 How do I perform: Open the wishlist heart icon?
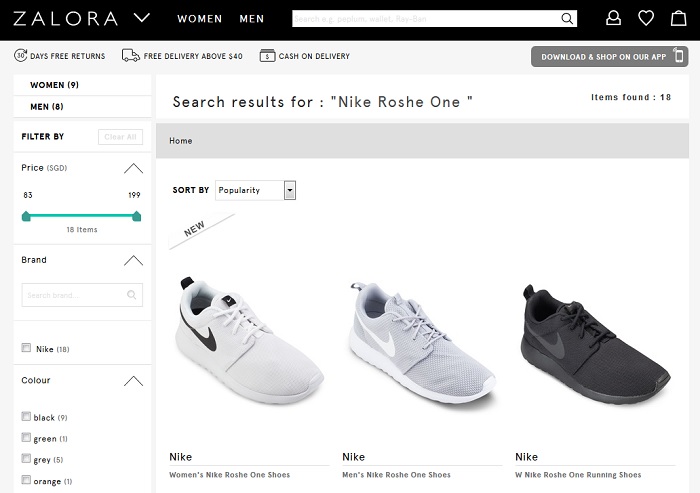click(646, 18)
